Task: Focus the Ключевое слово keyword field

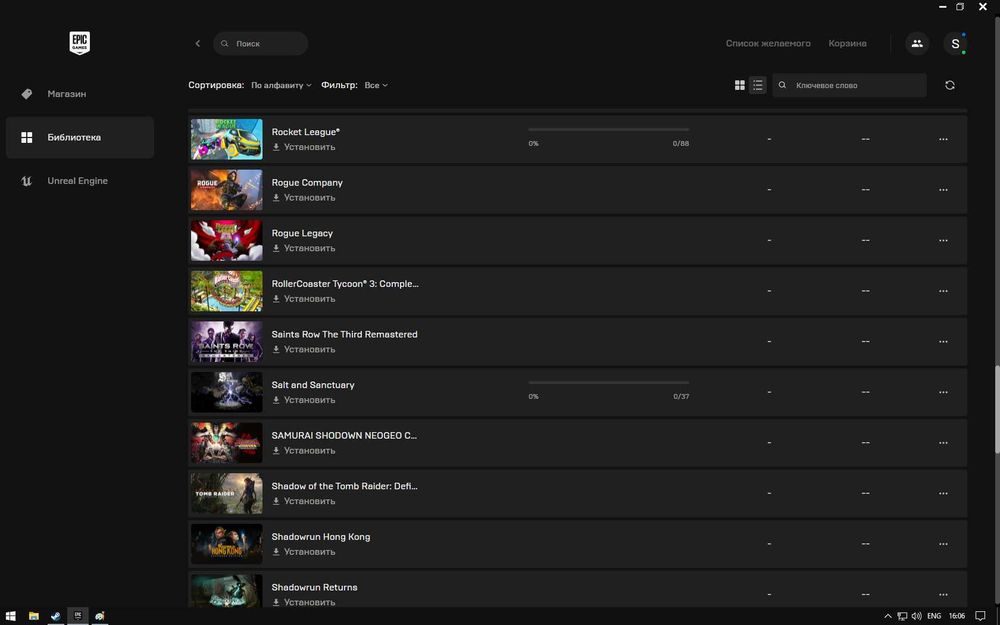Action: [849, 85]
